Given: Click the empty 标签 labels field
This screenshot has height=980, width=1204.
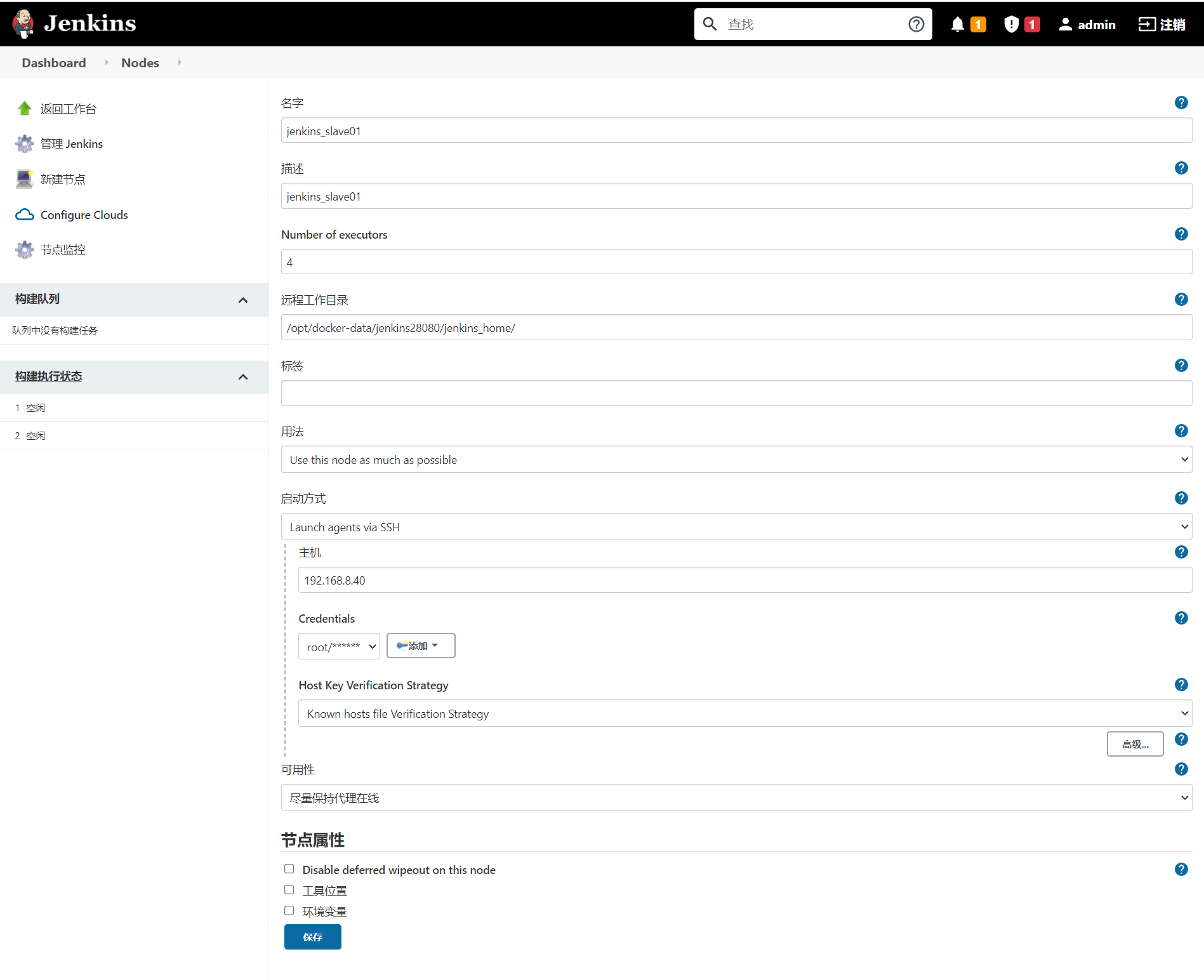Looking at the screenshot, I should click(736, 394).
